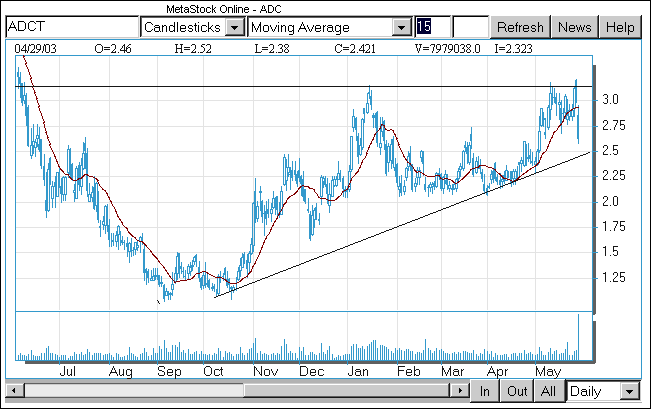Click the period field showing 15
651x409 pixels.
[x=433, y=27]
